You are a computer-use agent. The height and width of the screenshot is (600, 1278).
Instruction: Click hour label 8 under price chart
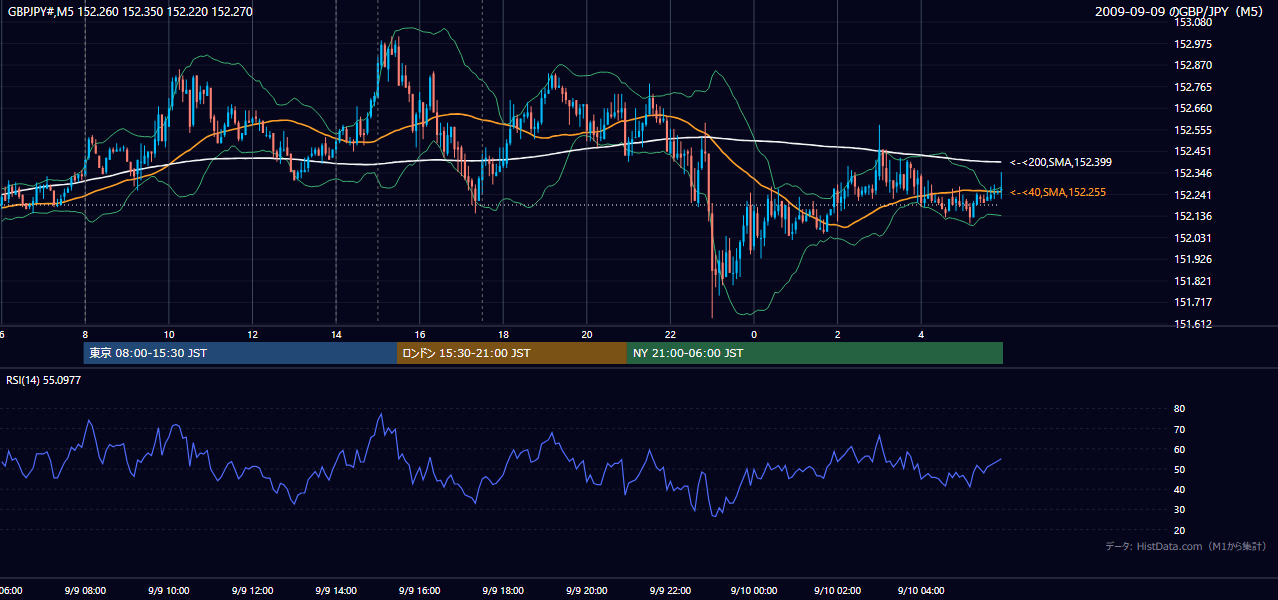coord(85,334)
